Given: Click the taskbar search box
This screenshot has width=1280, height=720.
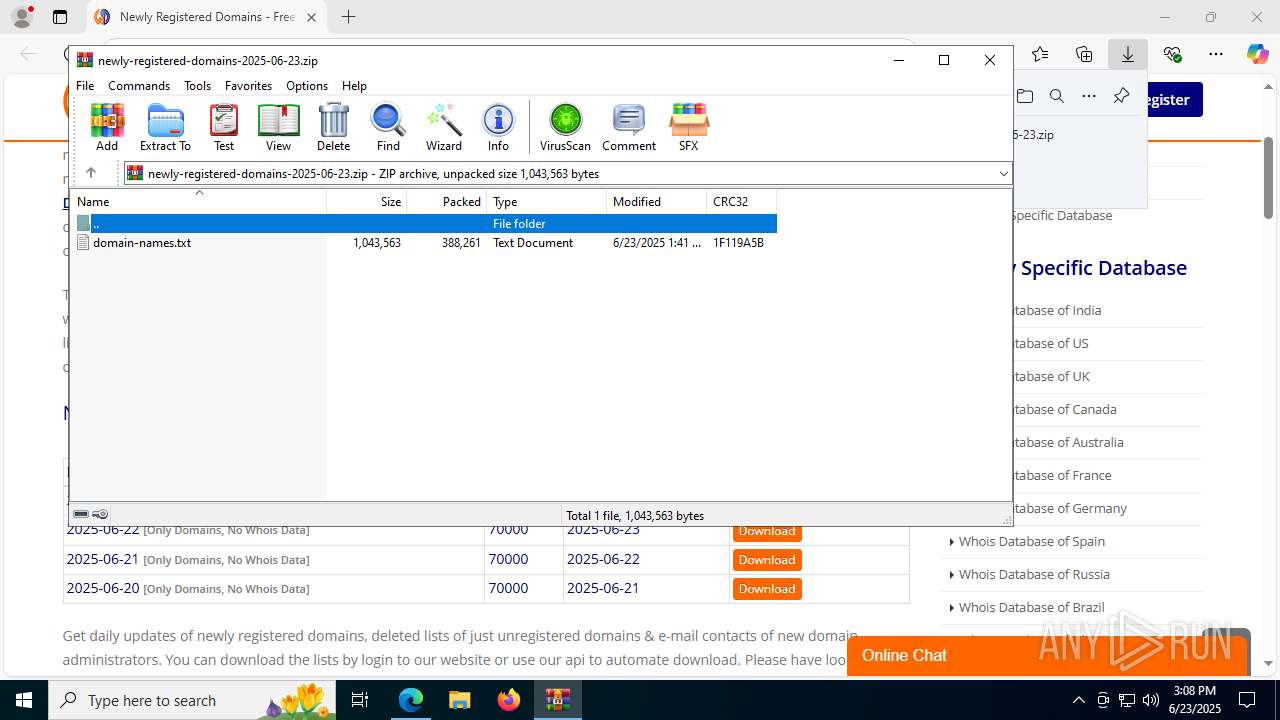Looking at the screenshot, I should coord(191,700).
